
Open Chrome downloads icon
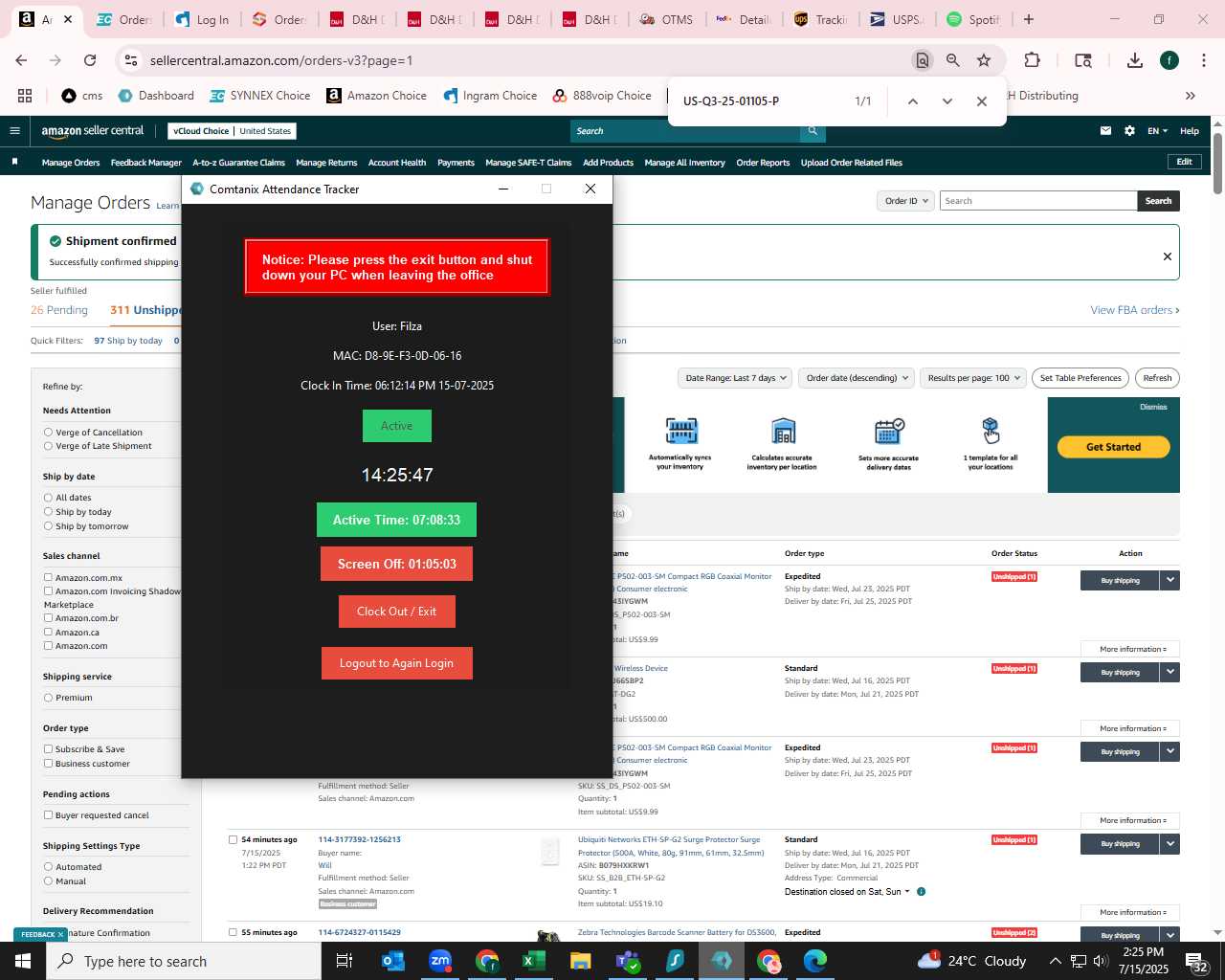click(1134, 60)
